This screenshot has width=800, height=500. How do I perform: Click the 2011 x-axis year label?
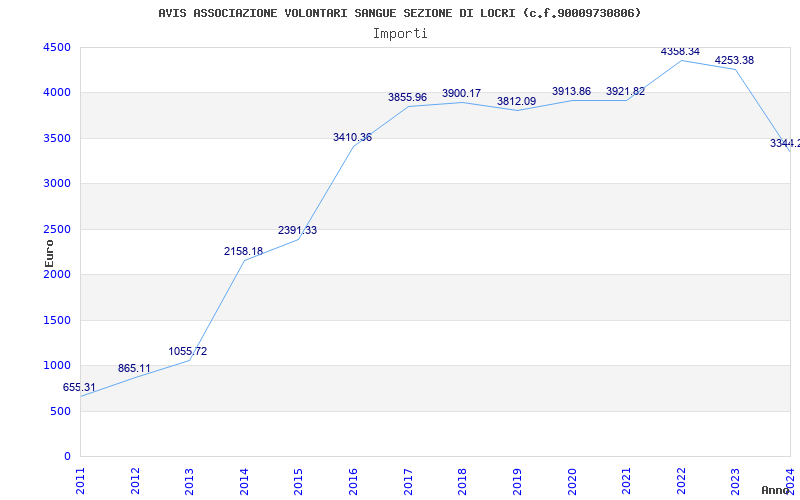click(x=81, y=481)
